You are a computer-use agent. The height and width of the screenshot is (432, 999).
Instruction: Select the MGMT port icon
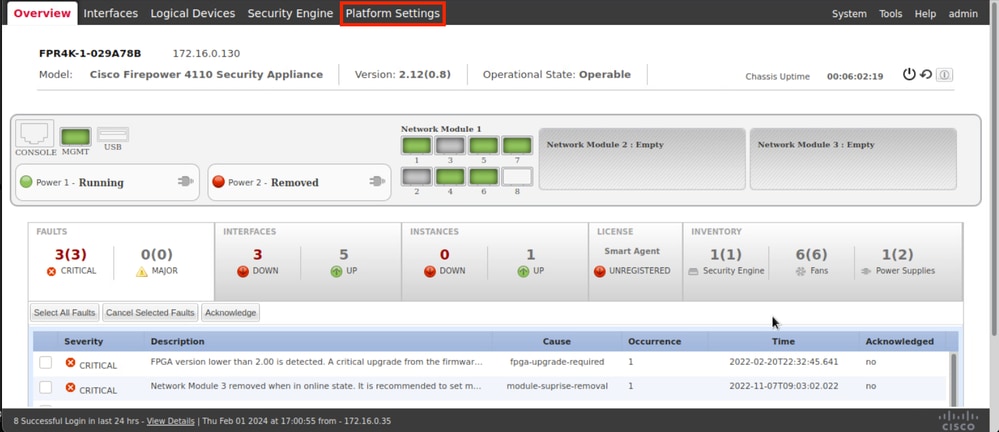coord(76,137)
